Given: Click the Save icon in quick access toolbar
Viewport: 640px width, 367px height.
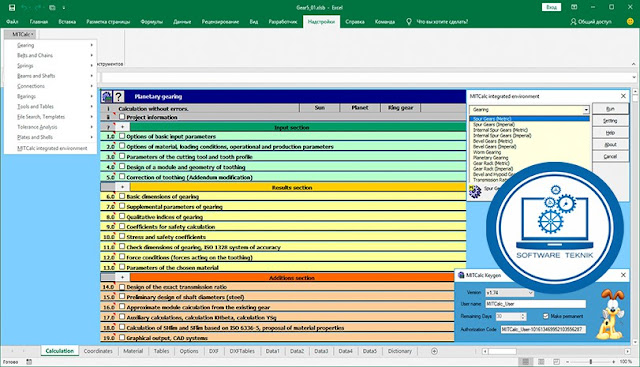Looking at the screenshot, I should (12, 7).
